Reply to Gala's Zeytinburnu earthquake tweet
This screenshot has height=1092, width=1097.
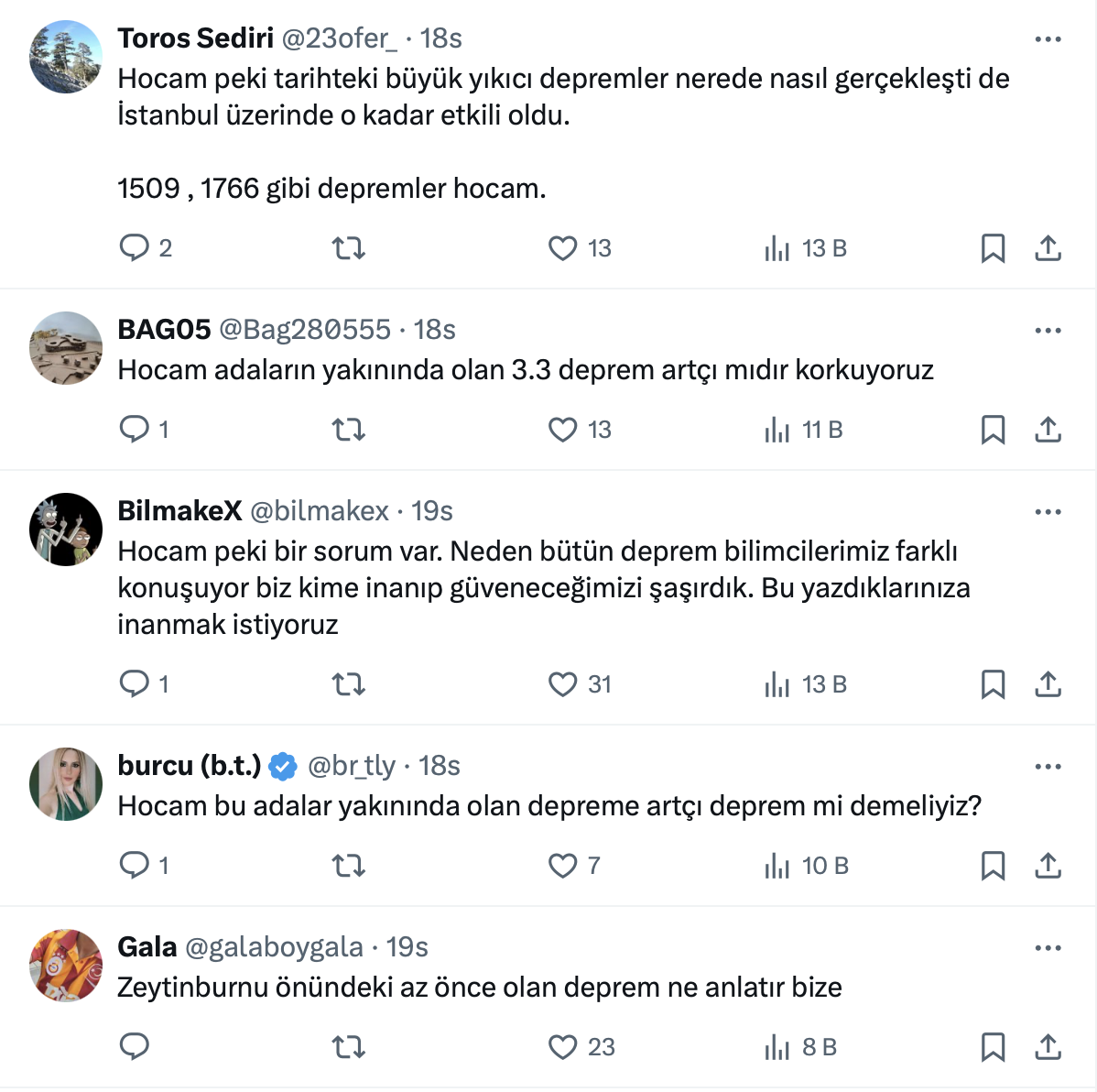135,1047
